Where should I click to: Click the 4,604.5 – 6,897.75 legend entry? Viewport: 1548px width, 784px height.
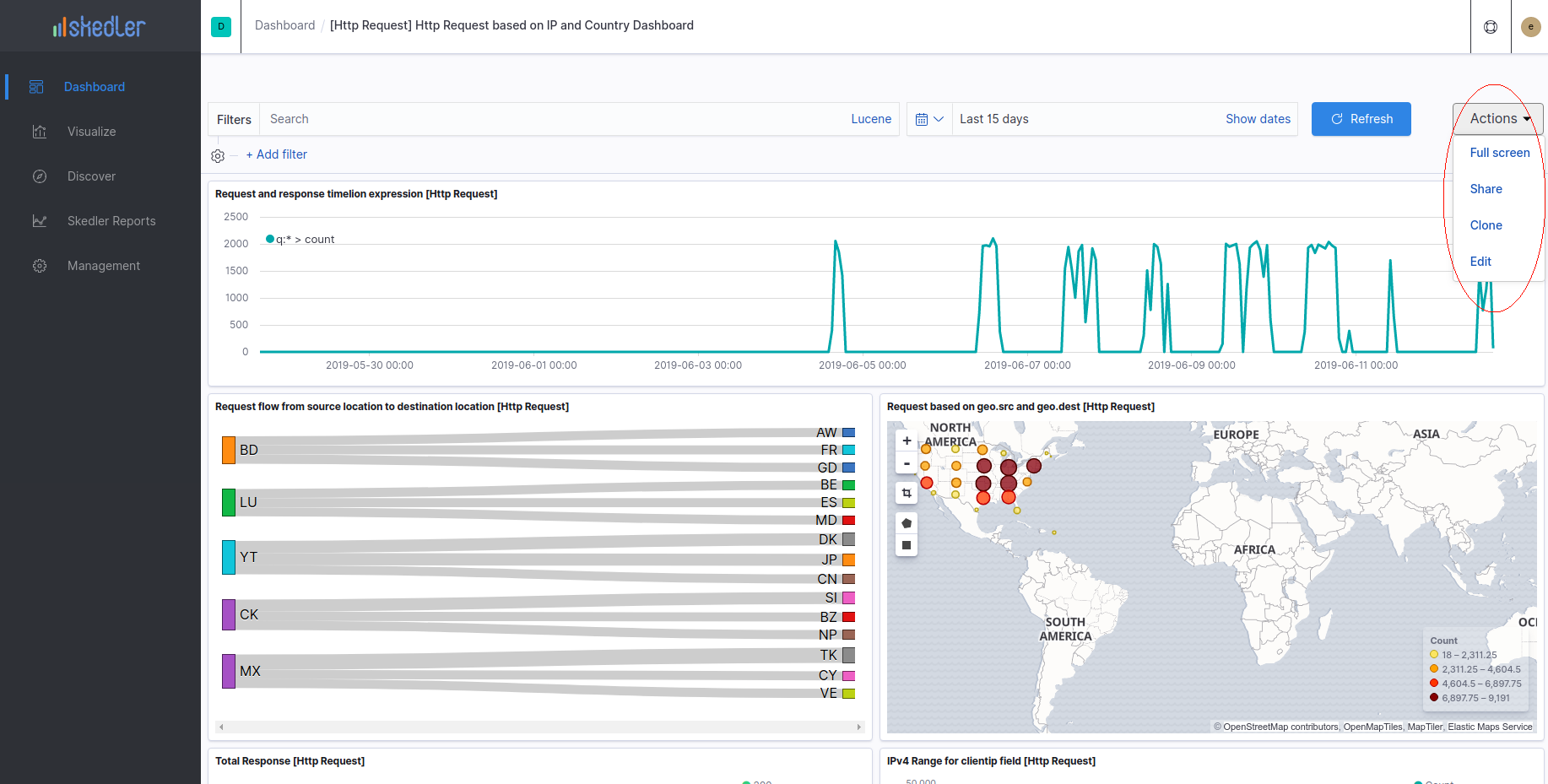click(1475, 684)
